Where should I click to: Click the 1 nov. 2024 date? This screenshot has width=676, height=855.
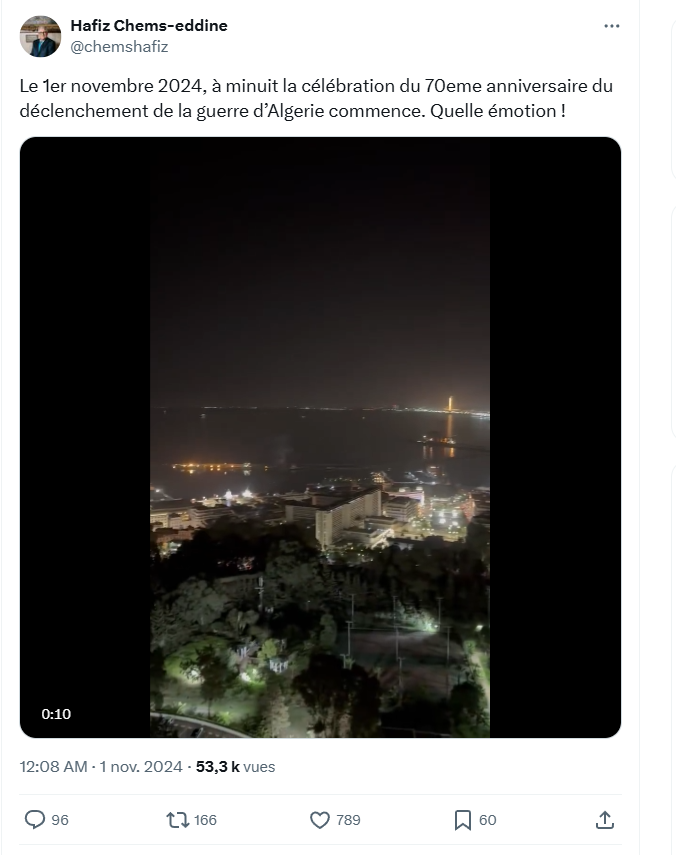click(x=141, y=767)
